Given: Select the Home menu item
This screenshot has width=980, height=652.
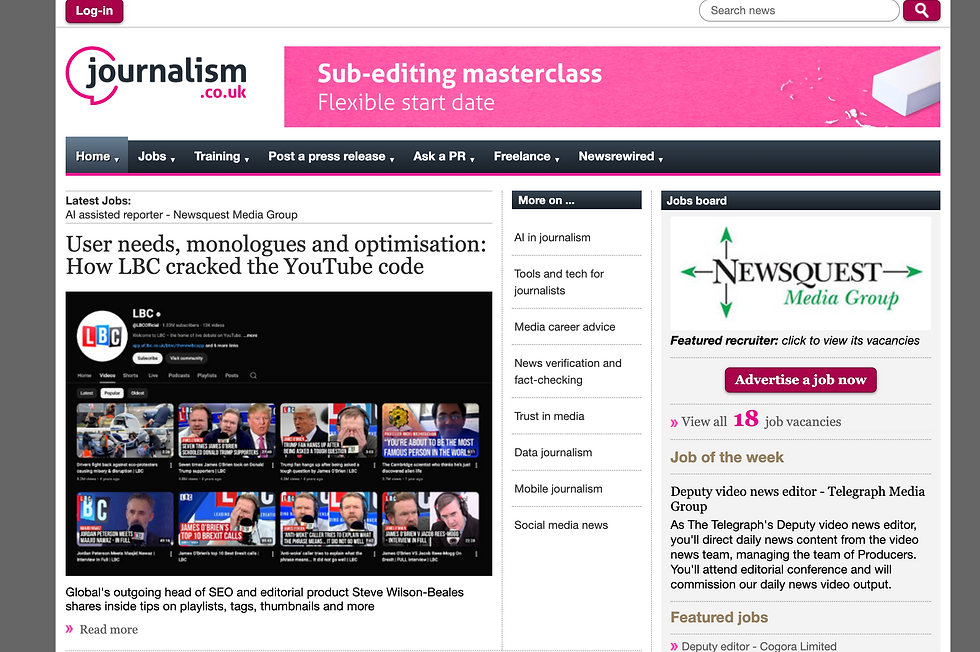Looking at the screenshot, I should [97, 156].
